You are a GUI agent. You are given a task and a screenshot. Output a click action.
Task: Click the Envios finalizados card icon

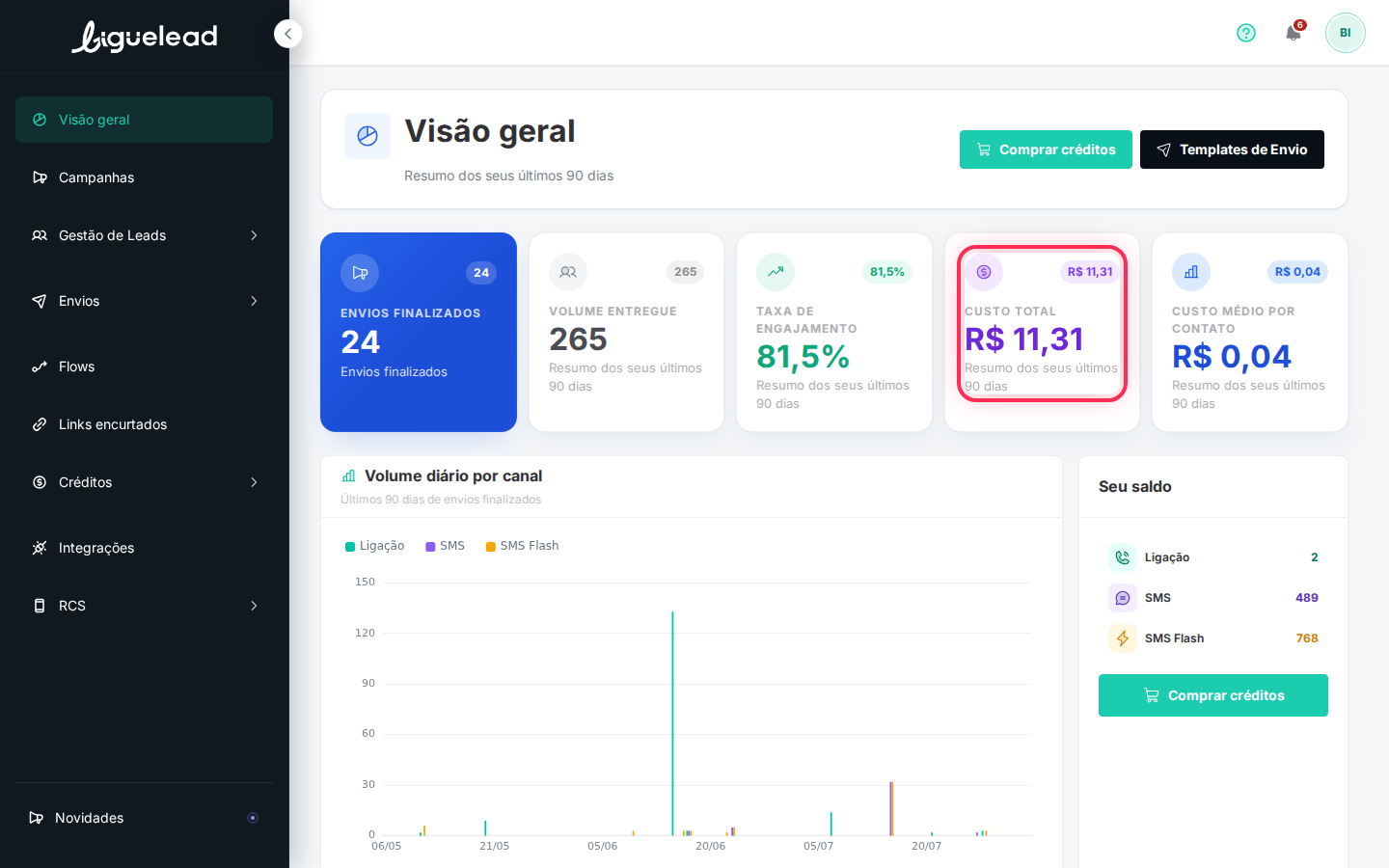click(360, 272)
